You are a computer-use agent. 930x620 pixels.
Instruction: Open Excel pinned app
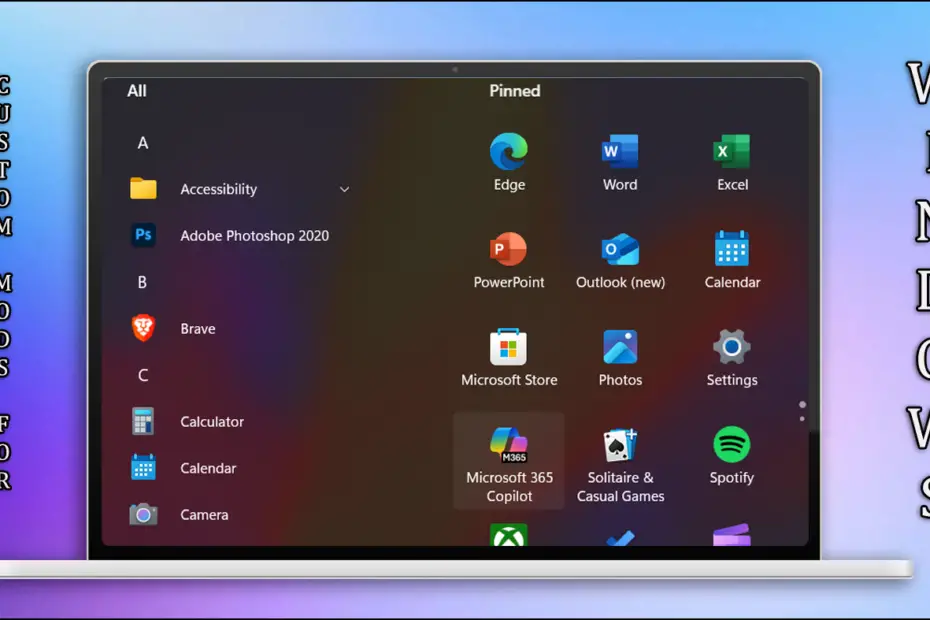[x=732, y=162]
